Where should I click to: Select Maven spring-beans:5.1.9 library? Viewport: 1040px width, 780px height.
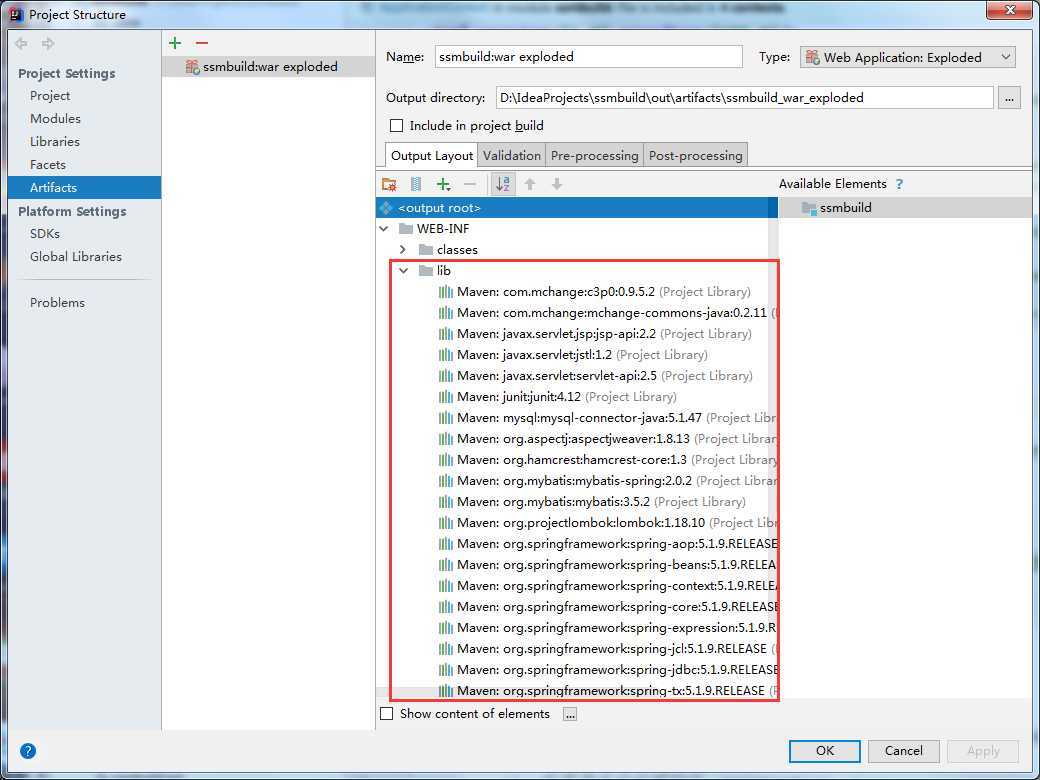[x=608, y=564]
